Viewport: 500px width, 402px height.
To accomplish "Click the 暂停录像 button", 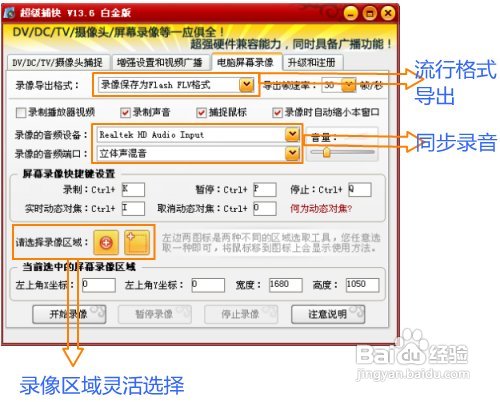I will pyautogui.click(x=155, y=314).
